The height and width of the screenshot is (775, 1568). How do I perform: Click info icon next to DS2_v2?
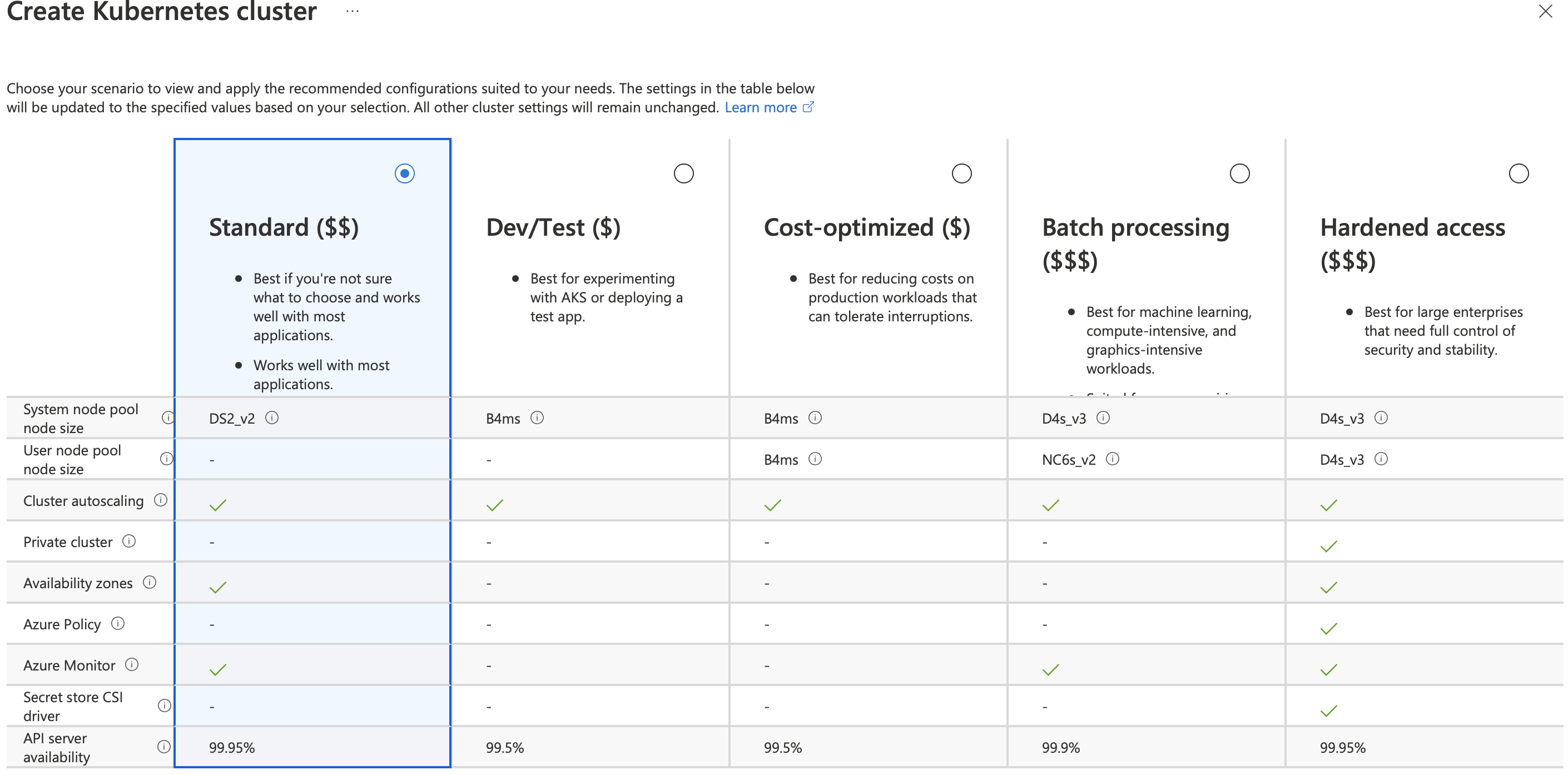point(272,418)
